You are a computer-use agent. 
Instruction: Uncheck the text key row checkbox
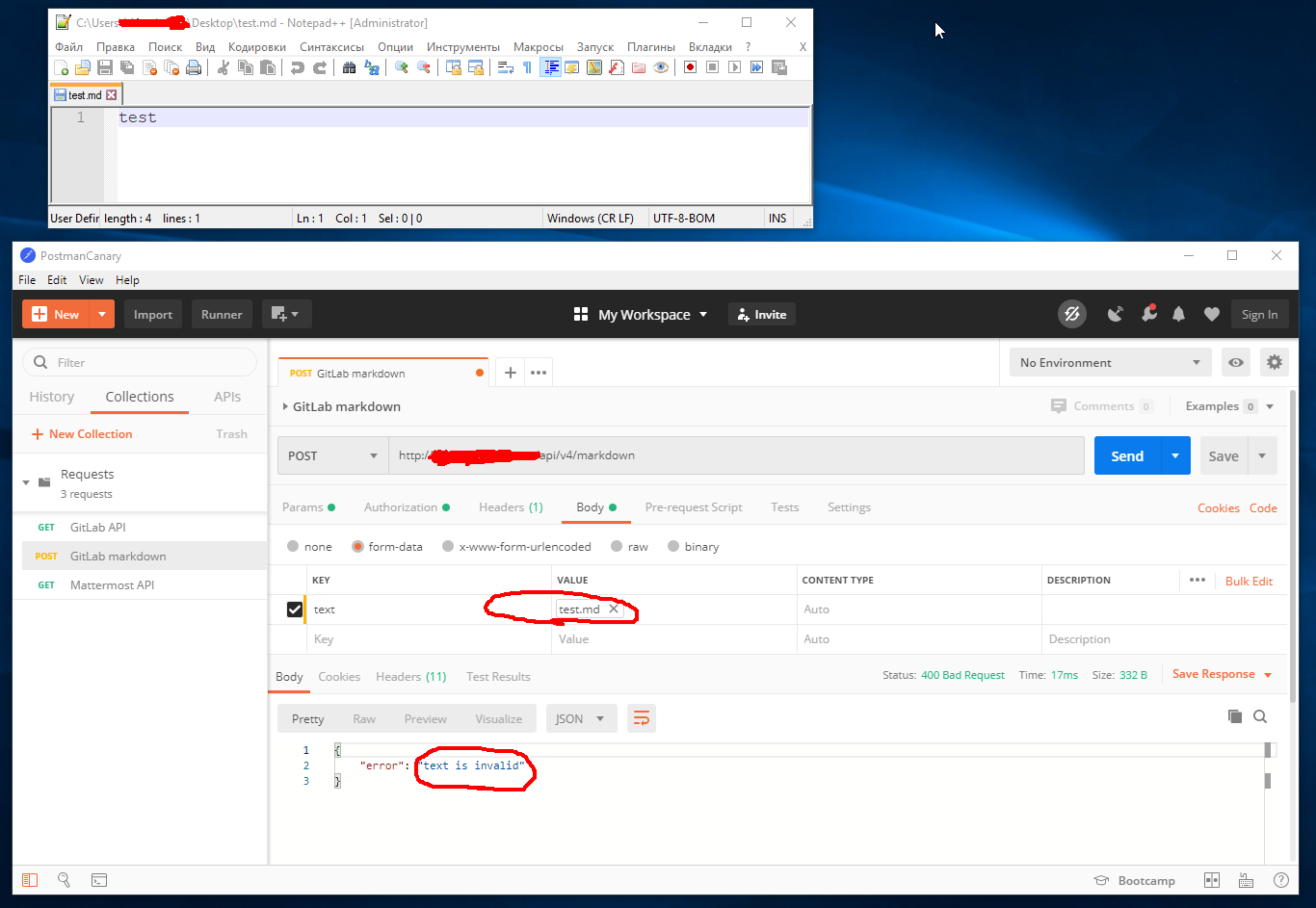tap(295, 610)
